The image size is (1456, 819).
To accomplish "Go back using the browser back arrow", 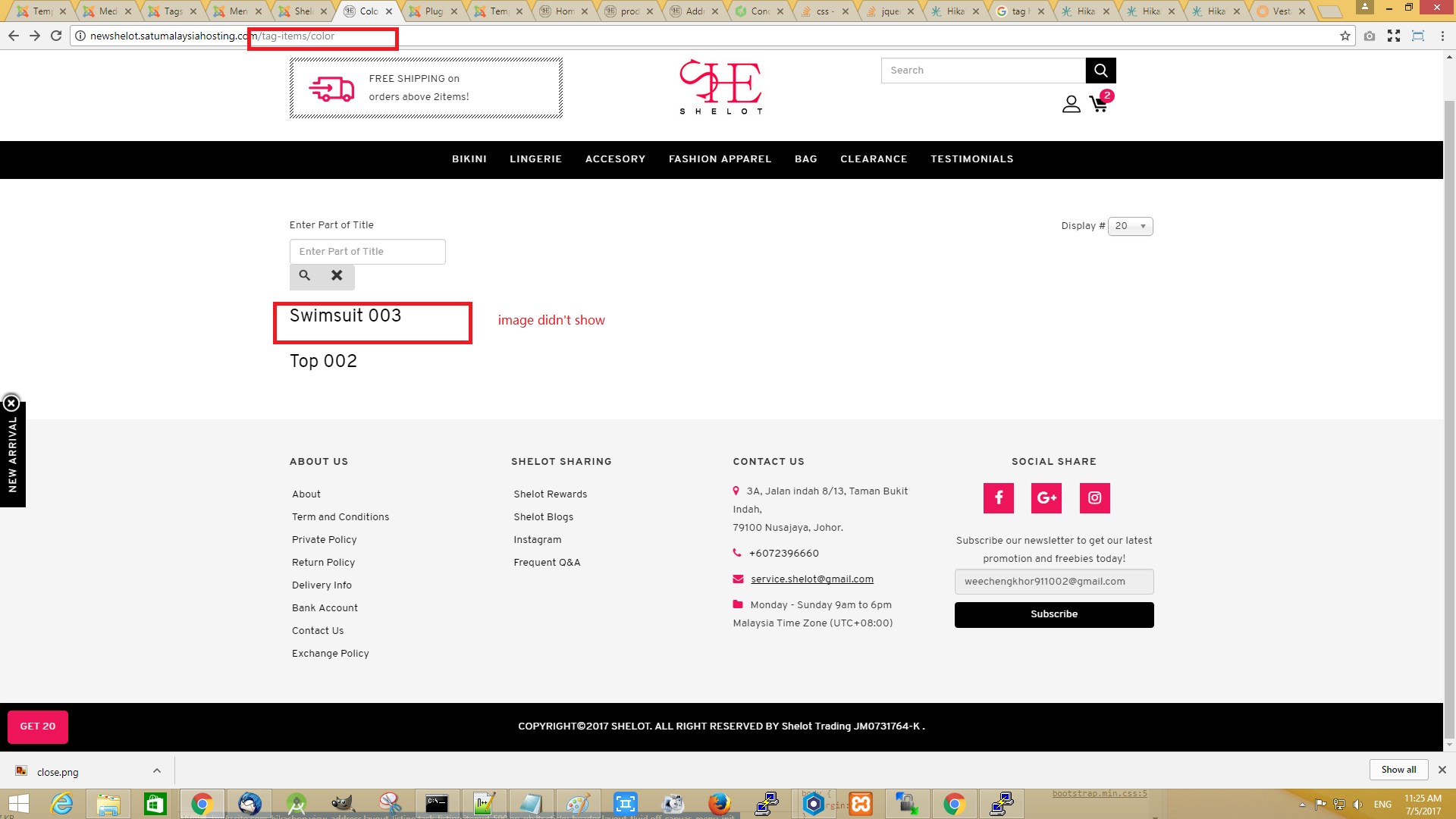I will pyautogui.click(x=14, y=36).
